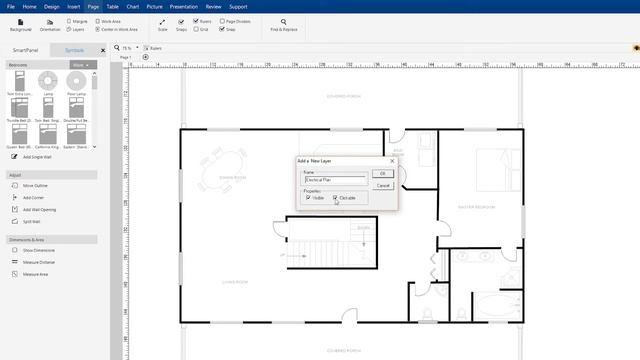Toggle the Margins checkbox
Screen dimensions: 640x360
(69, 21)
